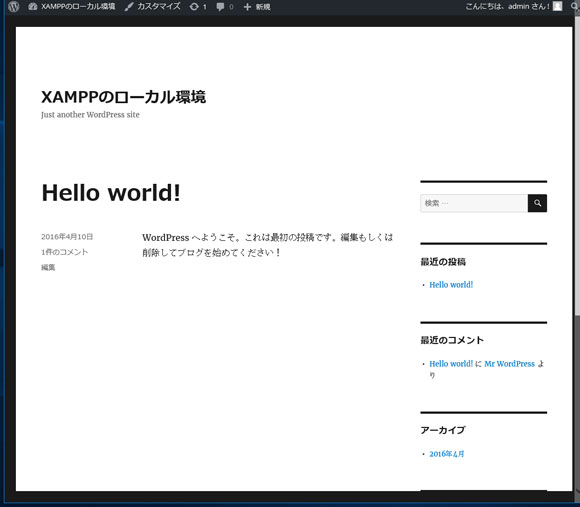
Task: Open the 1件のコメント comments link
Action: click(x=64, y=252)
